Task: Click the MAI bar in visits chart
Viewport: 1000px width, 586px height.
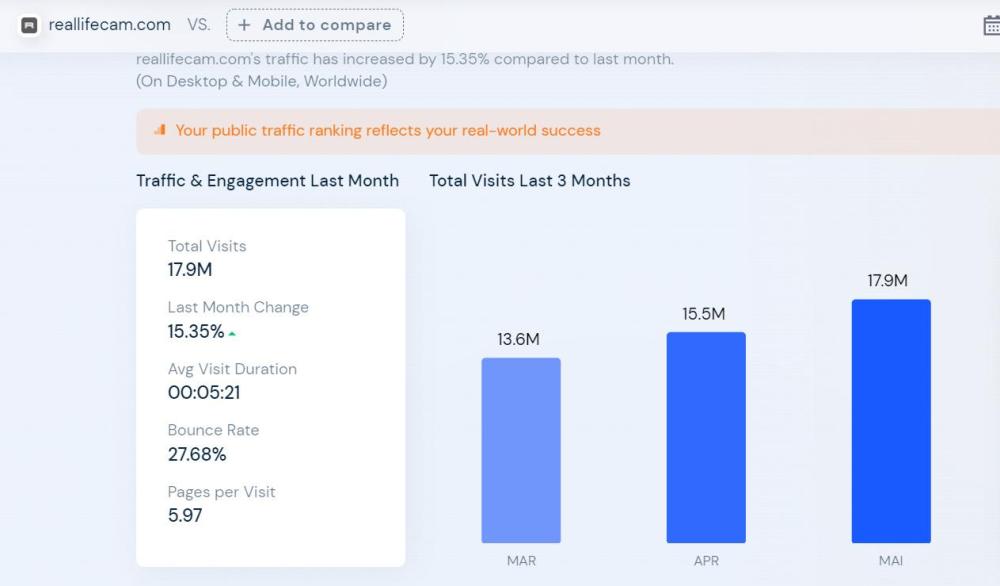Action: [891, 421]
